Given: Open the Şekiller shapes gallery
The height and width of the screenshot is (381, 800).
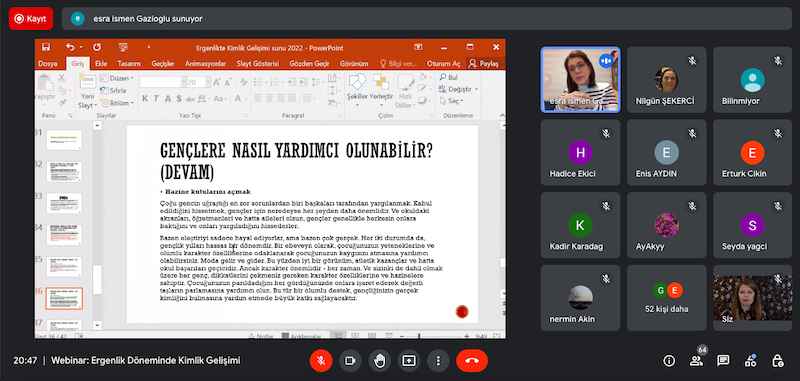Looking at the screenshot, I should 357,91.
